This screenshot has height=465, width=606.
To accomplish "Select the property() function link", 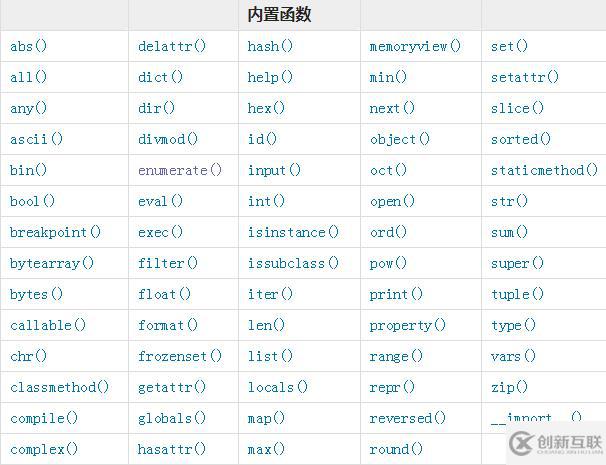I will click(407, 325).
